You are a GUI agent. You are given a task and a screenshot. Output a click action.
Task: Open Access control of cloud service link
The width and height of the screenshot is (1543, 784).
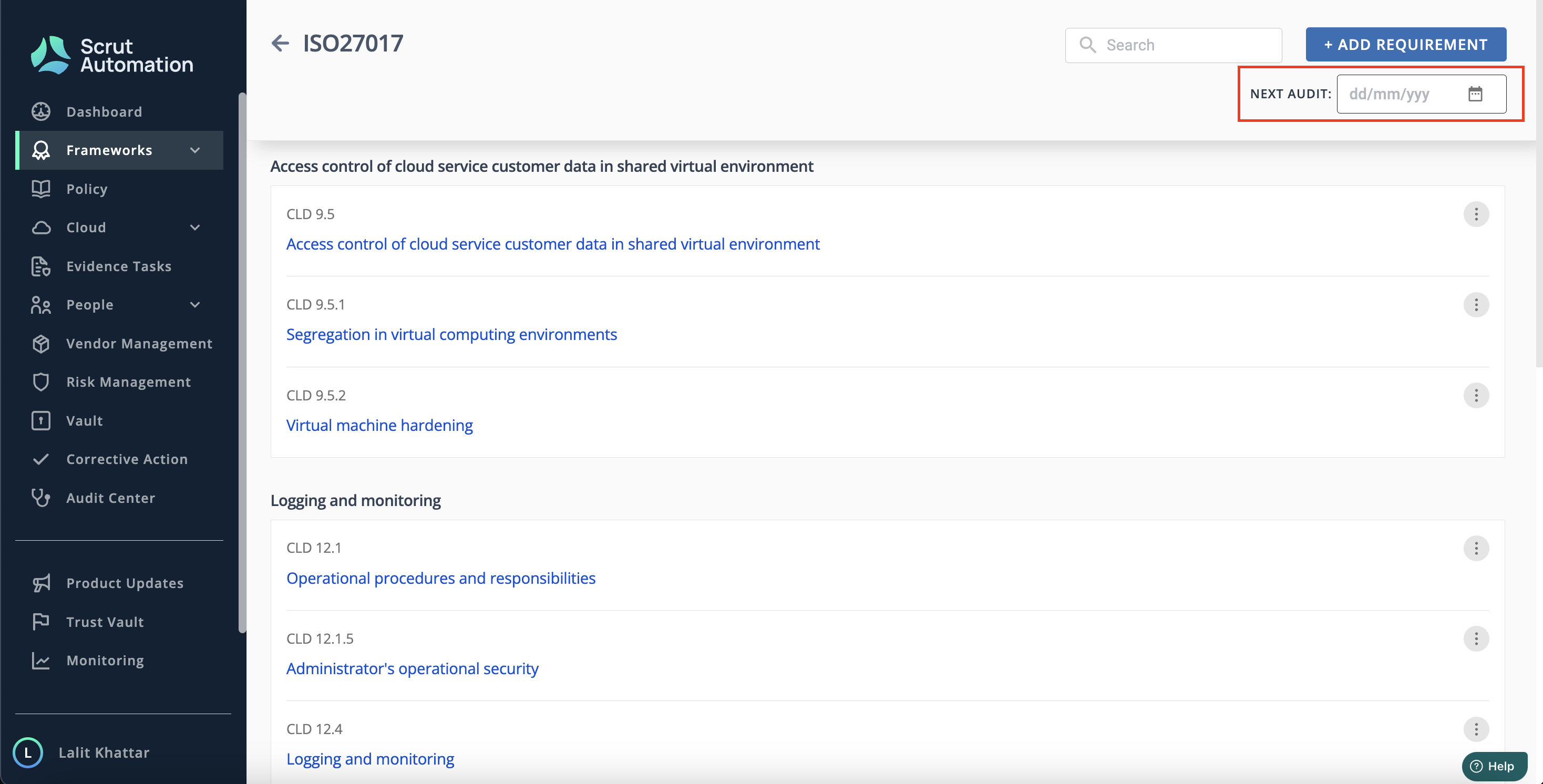click(x=553, y=244)
